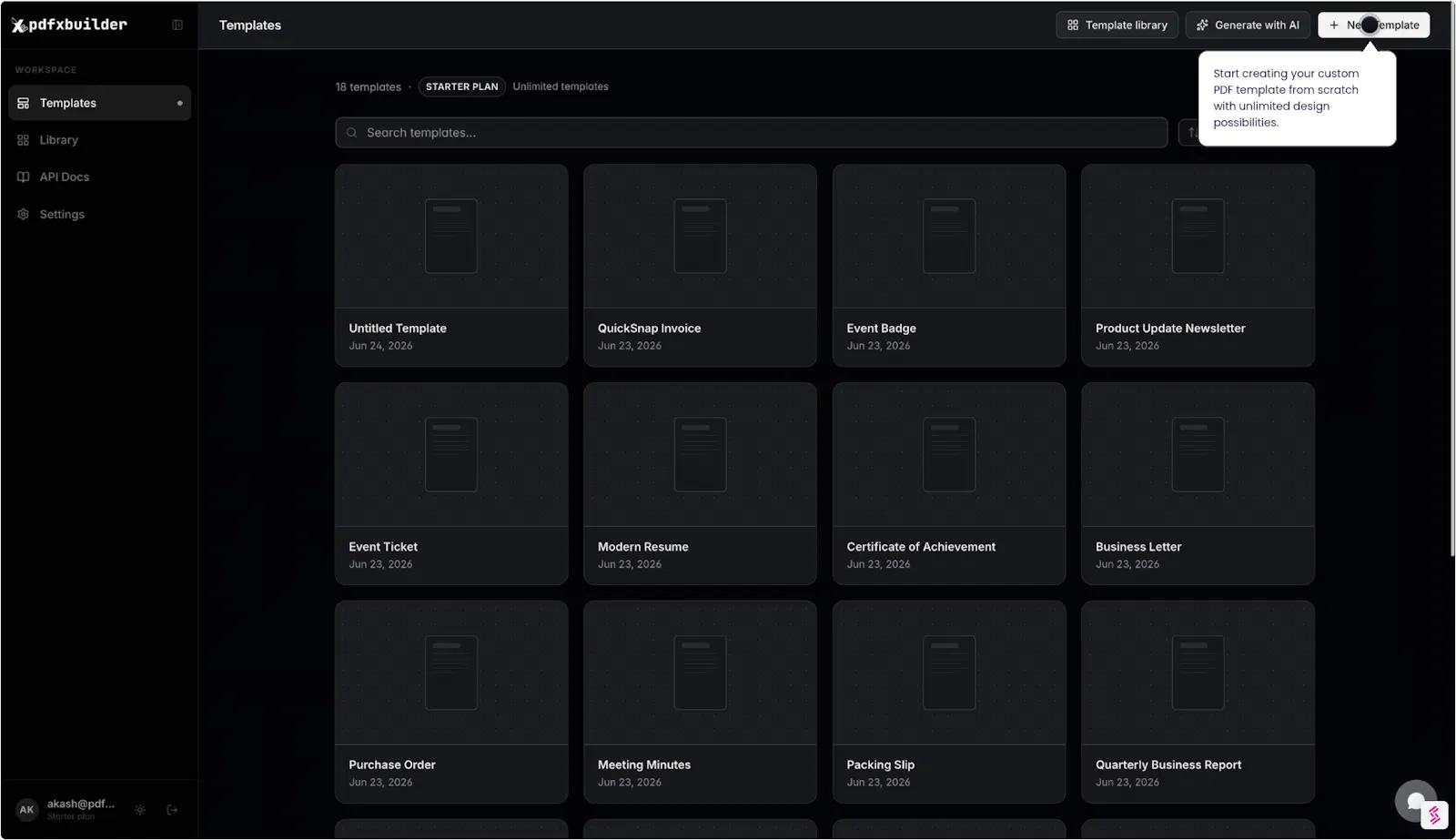This screenshot has width=1456, height=840.
Task: Open the Event Badge template
Action: click(x=949, y=266)
